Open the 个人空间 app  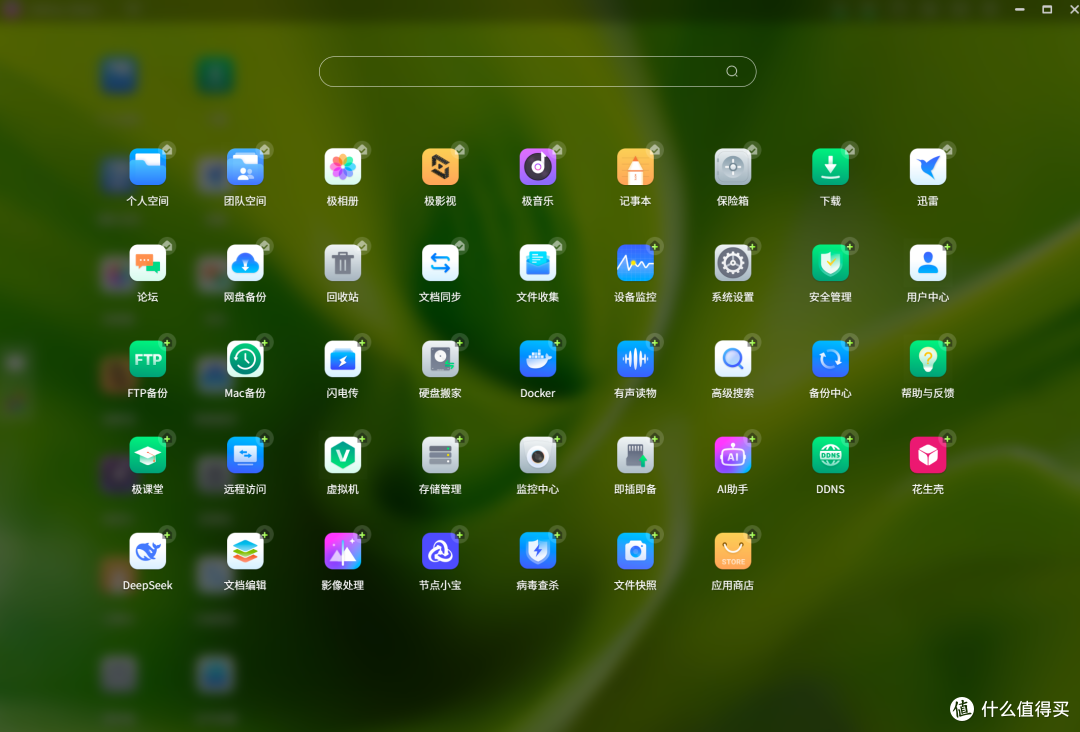(x=147, y=167)
